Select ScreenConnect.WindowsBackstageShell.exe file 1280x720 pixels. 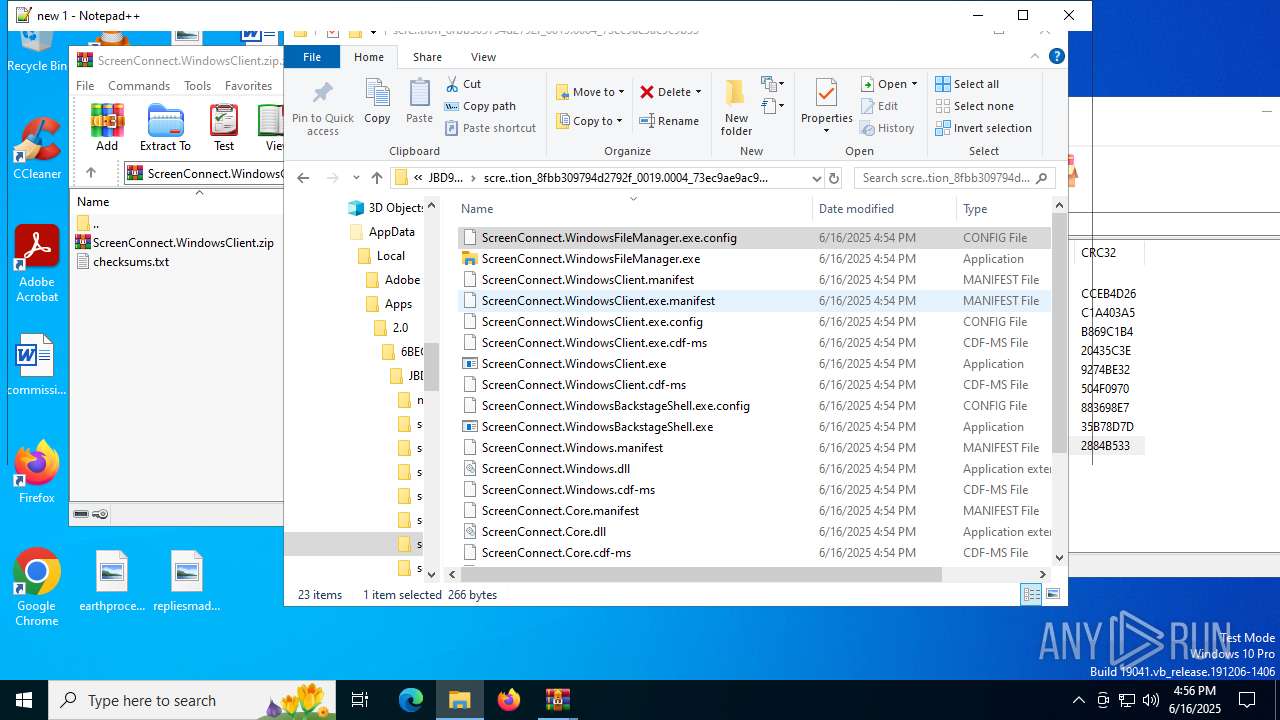pyautogui.click(x=597, y=427)
